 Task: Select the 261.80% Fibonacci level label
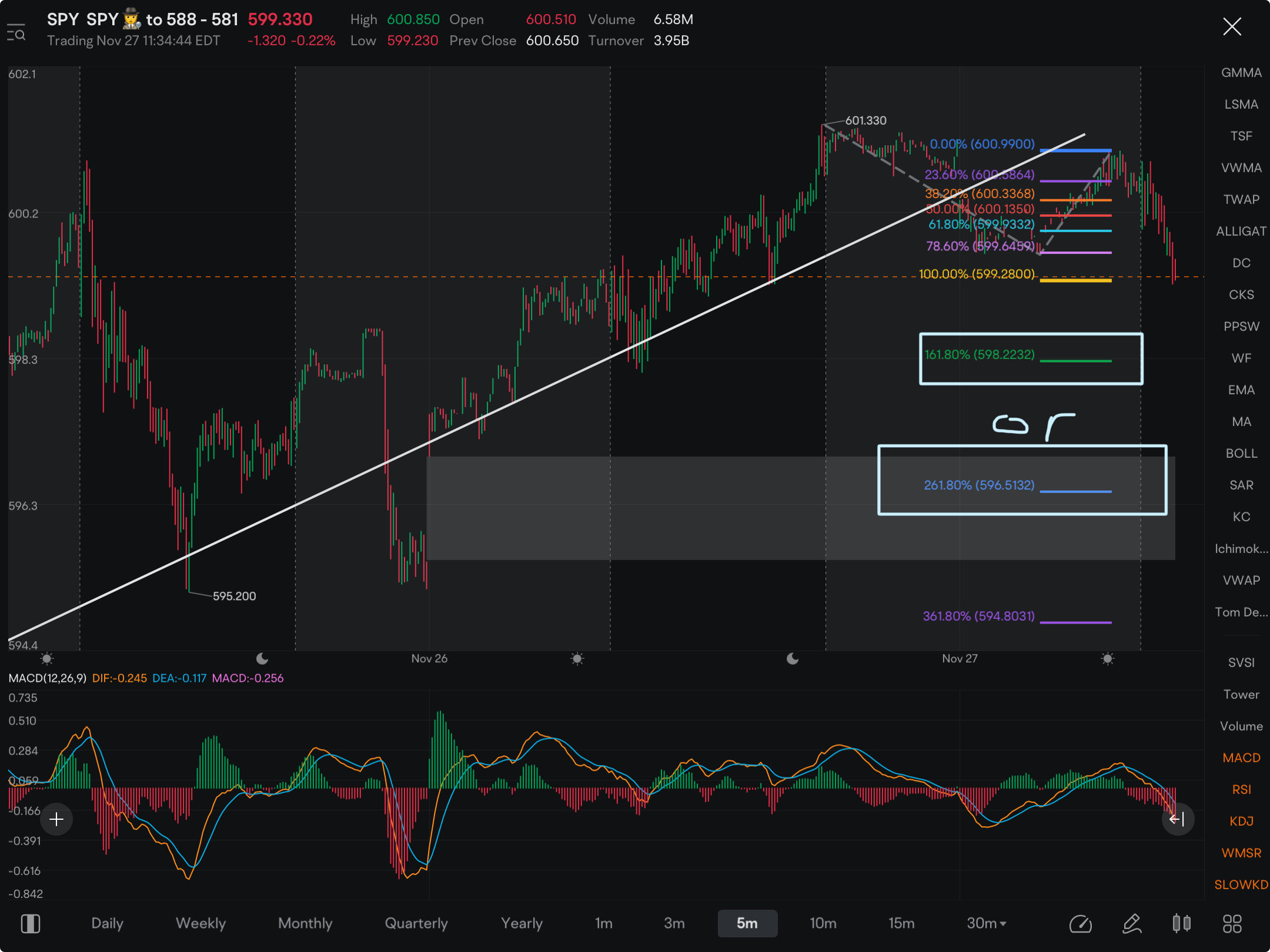point(979,485)
